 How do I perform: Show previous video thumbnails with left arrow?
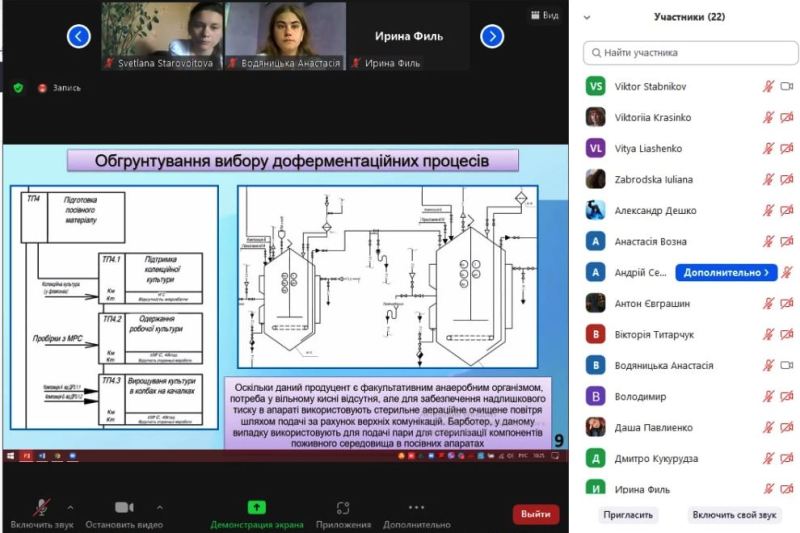79,36
